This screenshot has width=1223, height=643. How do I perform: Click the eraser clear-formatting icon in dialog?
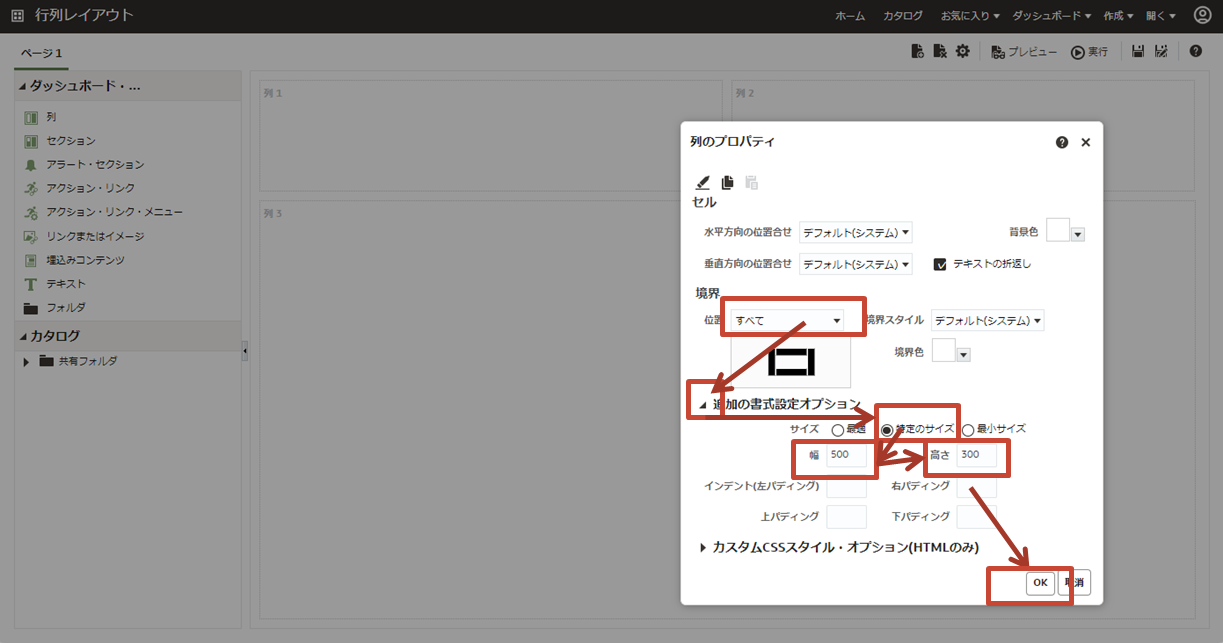pyautogui.click(x=702, y=182)
